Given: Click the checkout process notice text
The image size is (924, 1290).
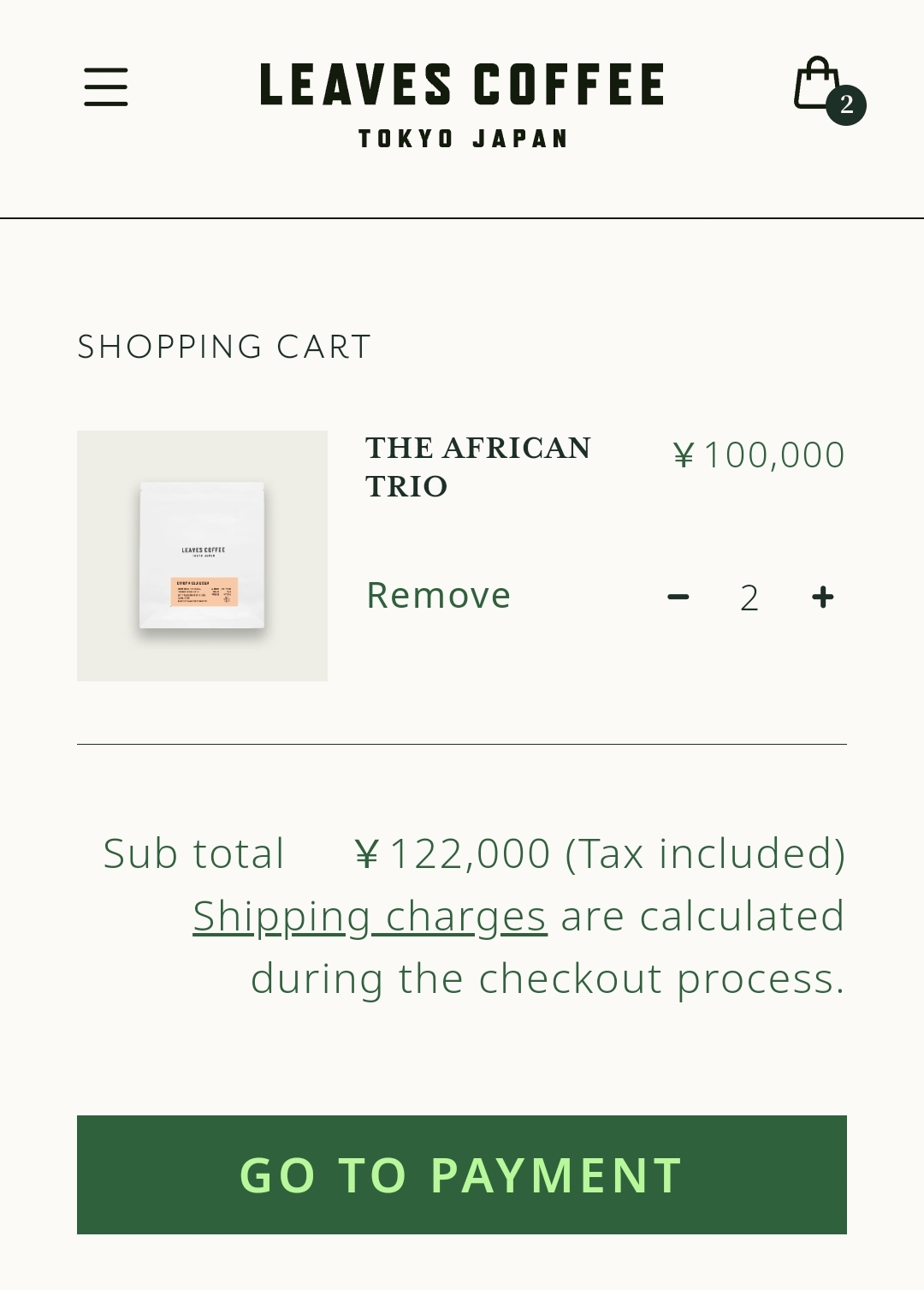Looking at the screenshot, I should [x=548, y=978].
